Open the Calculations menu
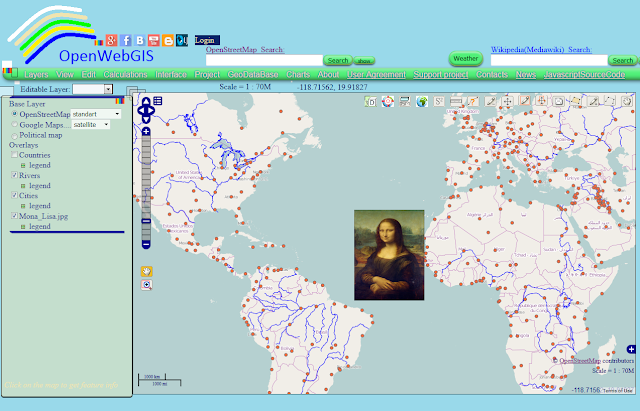The width and height of the screenshot is (640, 411). (125, 74)
